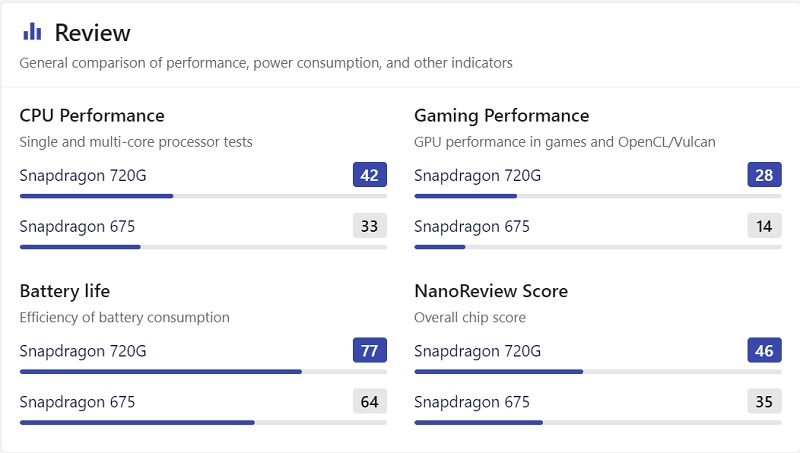
Task: Click Snapdragon 675 label under Battery life
Action: tap(77, 402)
